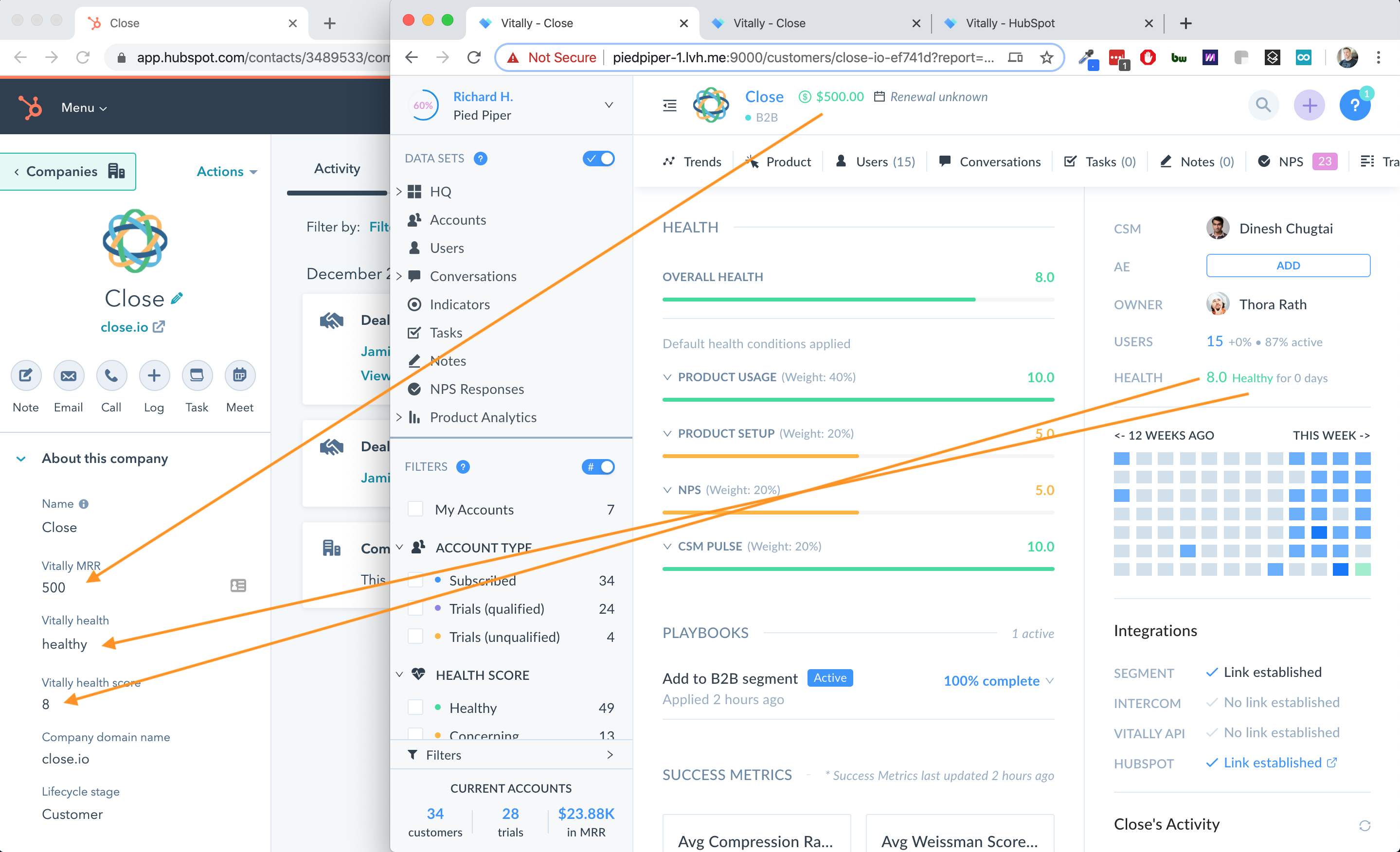Viewport: 1400px width, 852px height.
Task: Expand the HQ data set
Action: tap(399, 192)
